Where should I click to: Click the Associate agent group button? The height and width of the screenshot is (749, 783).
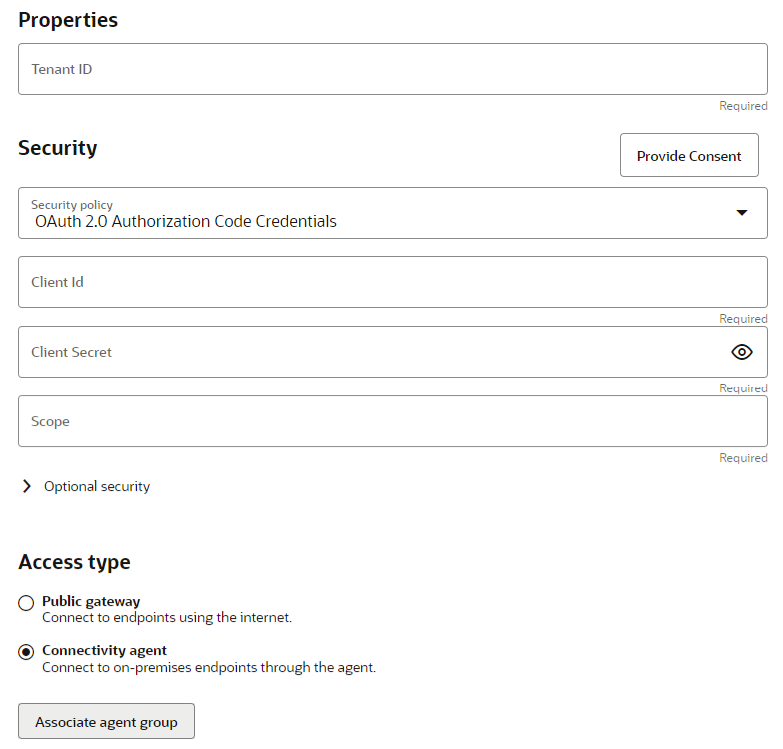click(106, 722)
